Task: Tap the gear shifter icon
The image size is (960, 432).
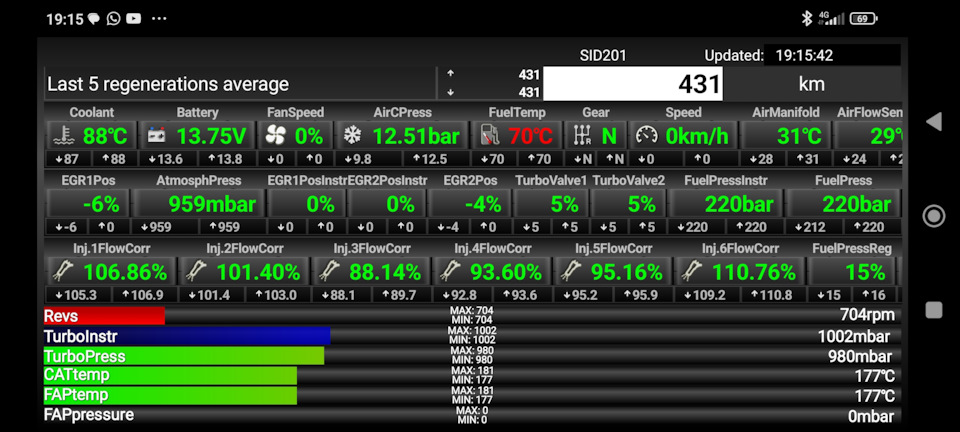Action: pos(579,136)
